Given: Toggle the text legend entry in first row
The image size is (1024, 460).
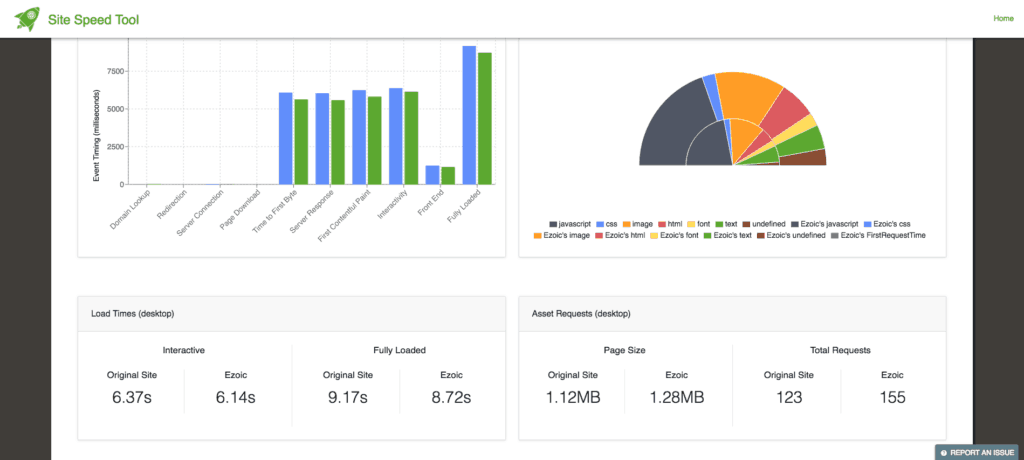Looking at the screenshot, I should (726, 224).
